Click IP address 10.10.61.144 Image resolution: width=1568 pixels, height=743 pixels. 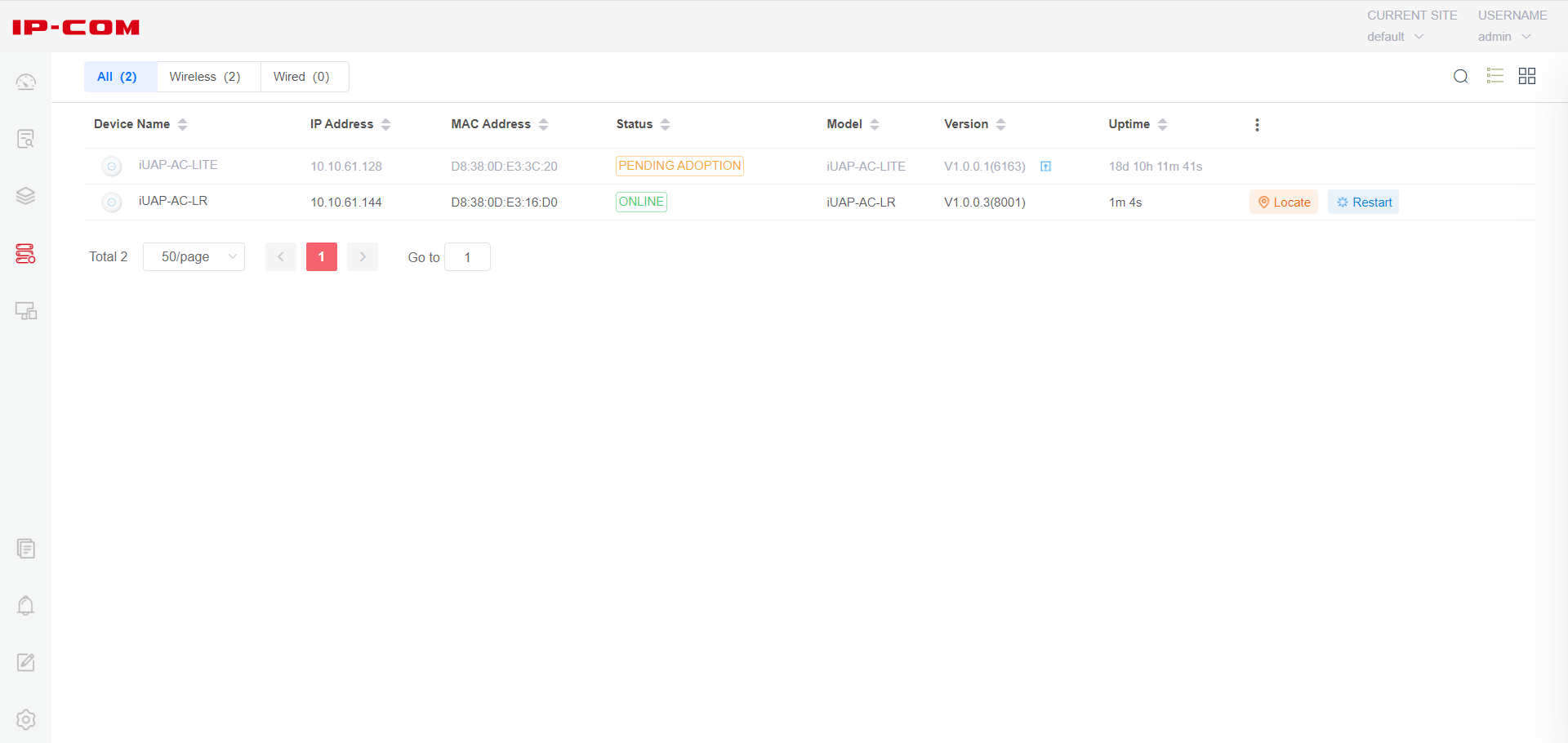(x=346, y=202)
